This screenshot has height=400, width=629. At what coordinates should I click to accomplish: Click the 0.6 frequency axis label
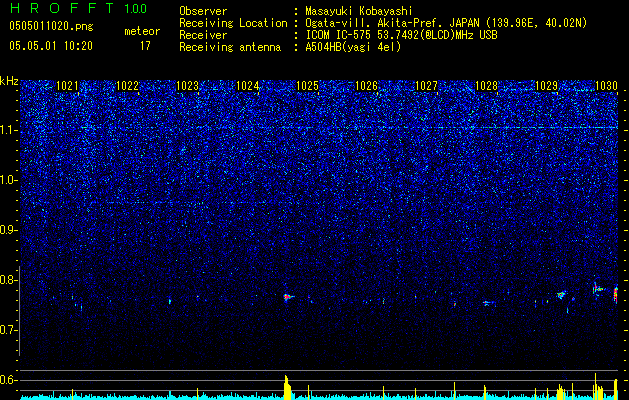point(8,380)
